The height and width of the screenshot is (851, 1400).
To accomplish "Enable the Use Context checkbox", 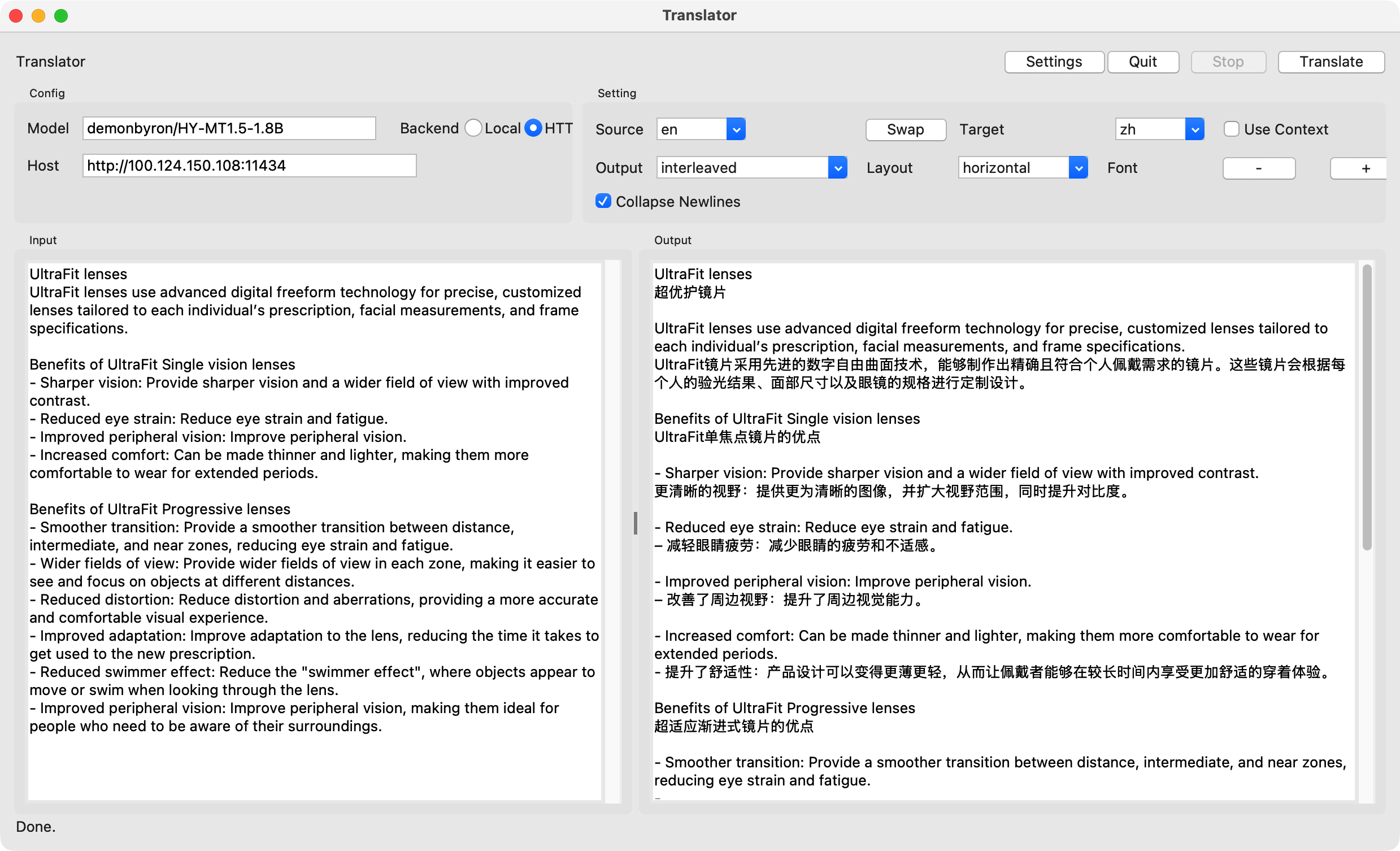I will tap(1232, 129).
